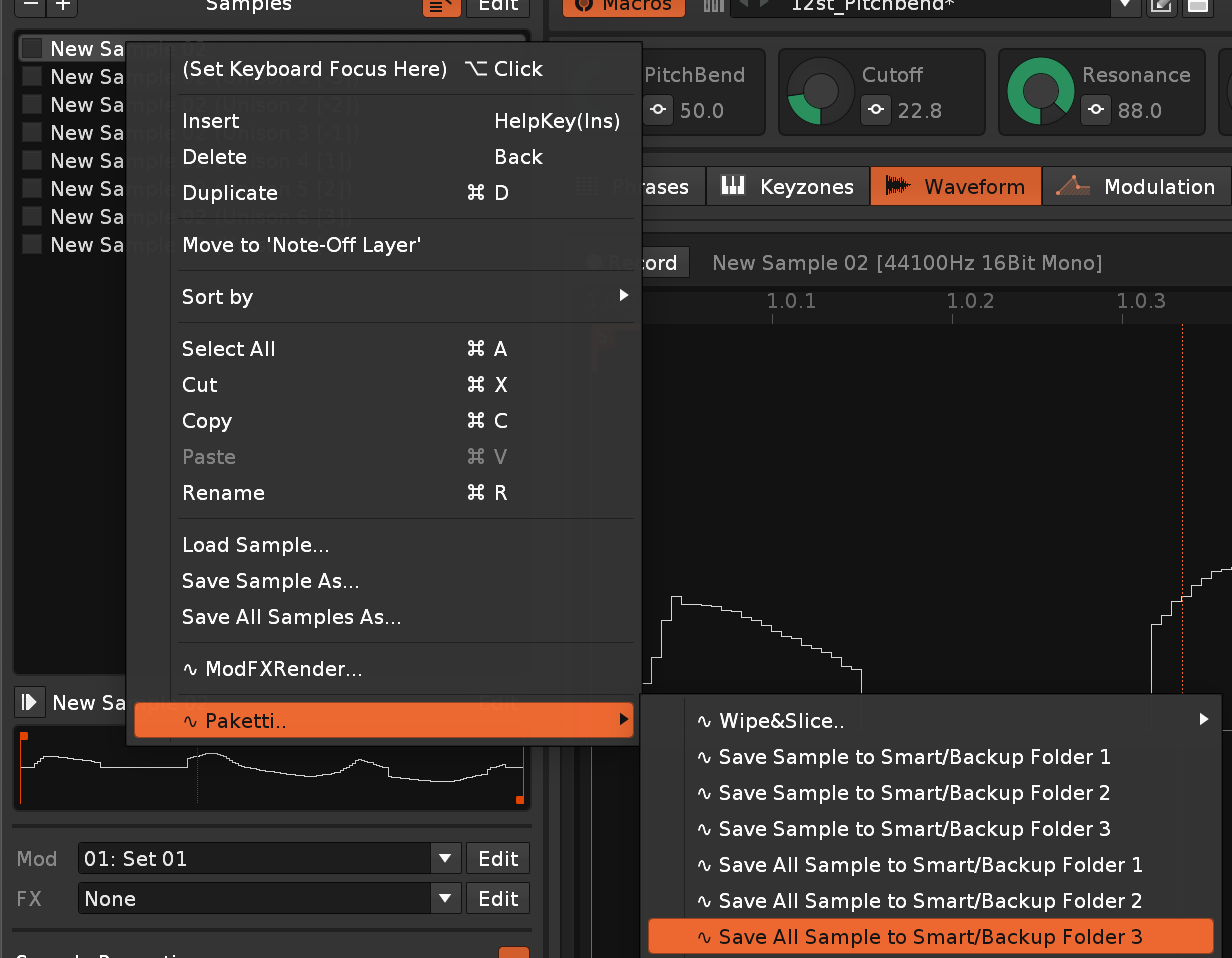
Task: Tick the last sample's checkbox in list
Action: pyautogui.click(x=32, y=244)
